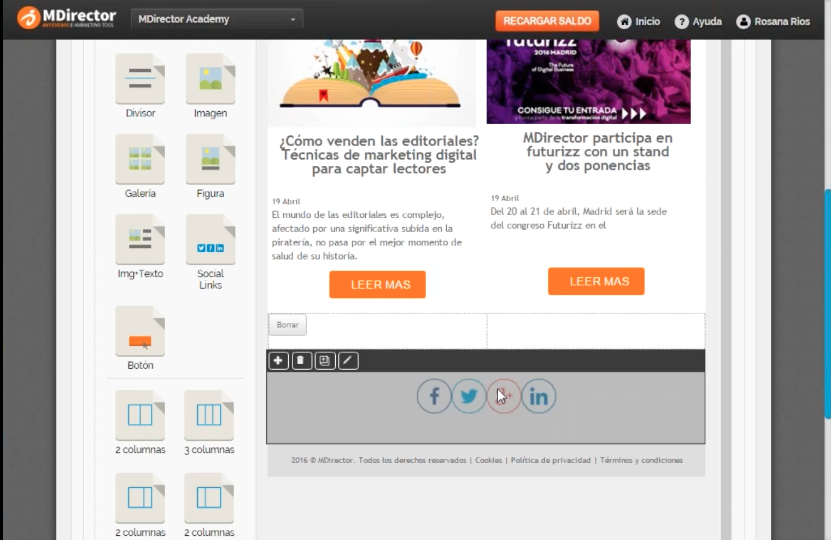The width and height of the screenshot is (831, 540).
Task: Open the Rosana Rios account menu
Action: [773, 21]
